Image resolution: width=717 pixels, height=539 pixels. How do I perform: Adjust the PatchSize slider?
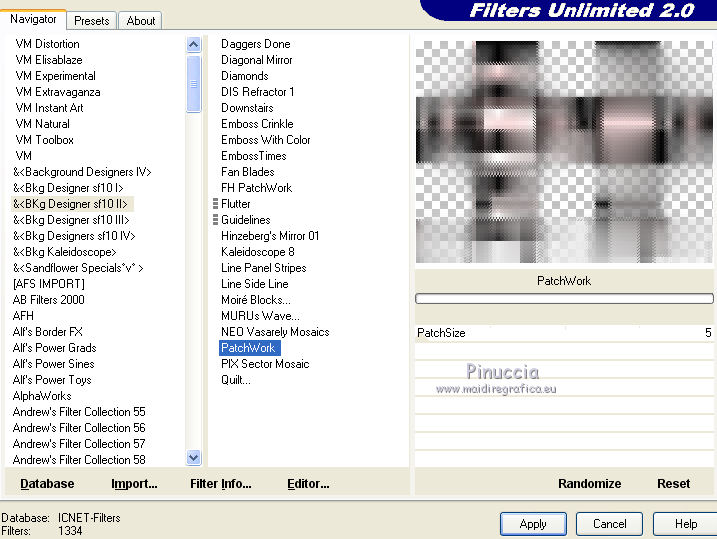click(564, 333)
